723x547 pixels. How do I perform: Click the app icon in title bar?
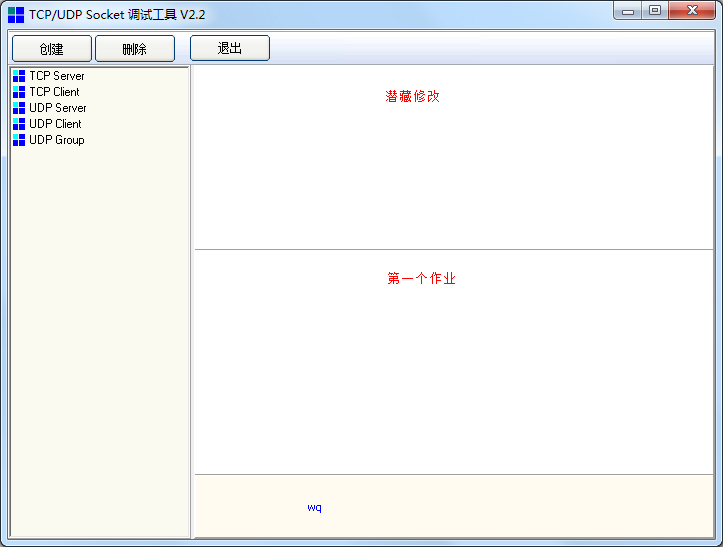(x=16, y=15)
